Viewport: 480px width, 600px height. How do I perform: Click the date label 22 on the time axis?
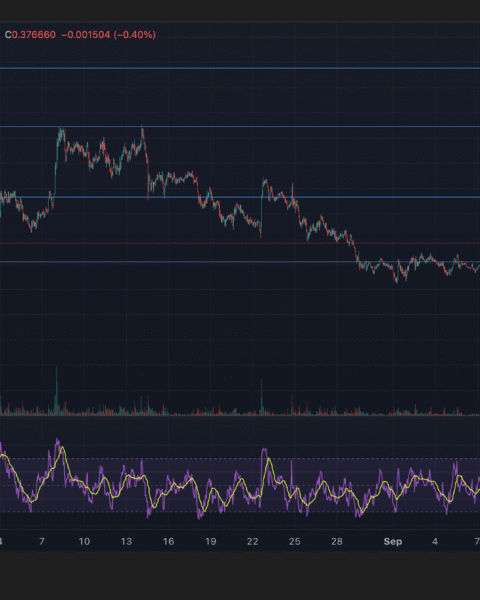pos(253,541)
